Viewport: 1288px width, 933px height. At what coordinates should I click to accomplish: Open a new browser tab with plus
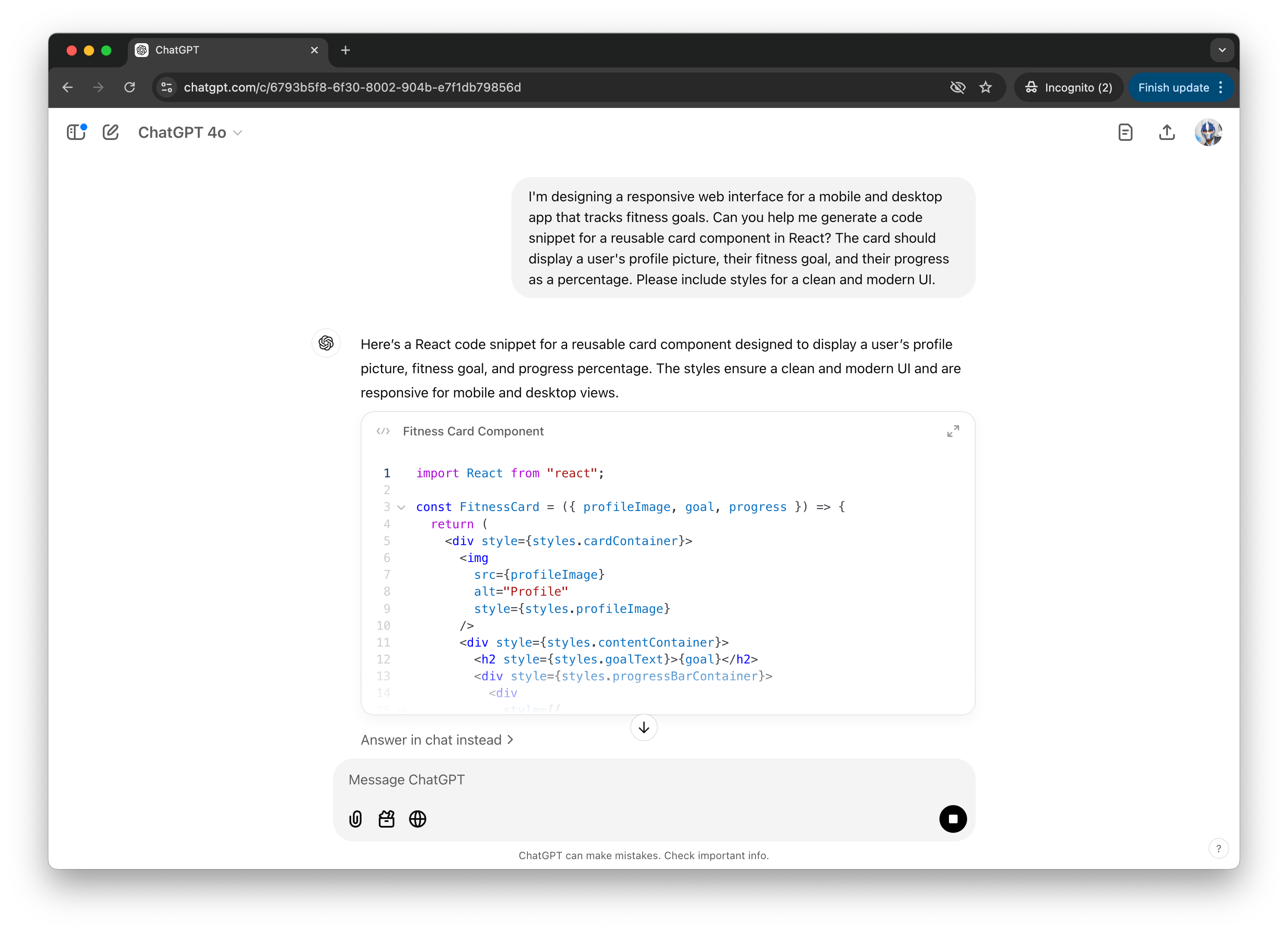[x=345, y=50]
